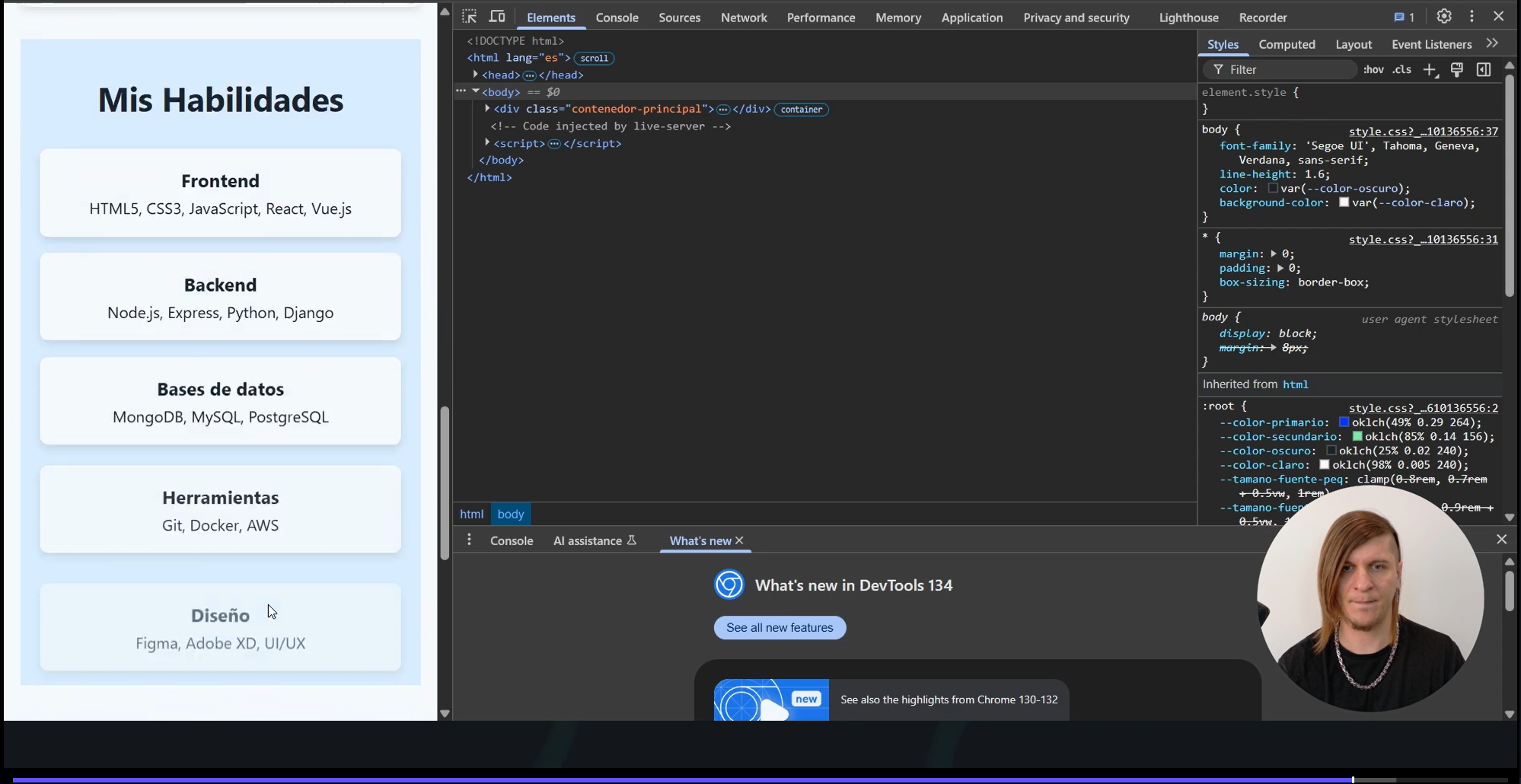Image resolution: width=1521 pixels, height=784 pixels.
Task: Click the container badge on the div
Action: (802, 110)
